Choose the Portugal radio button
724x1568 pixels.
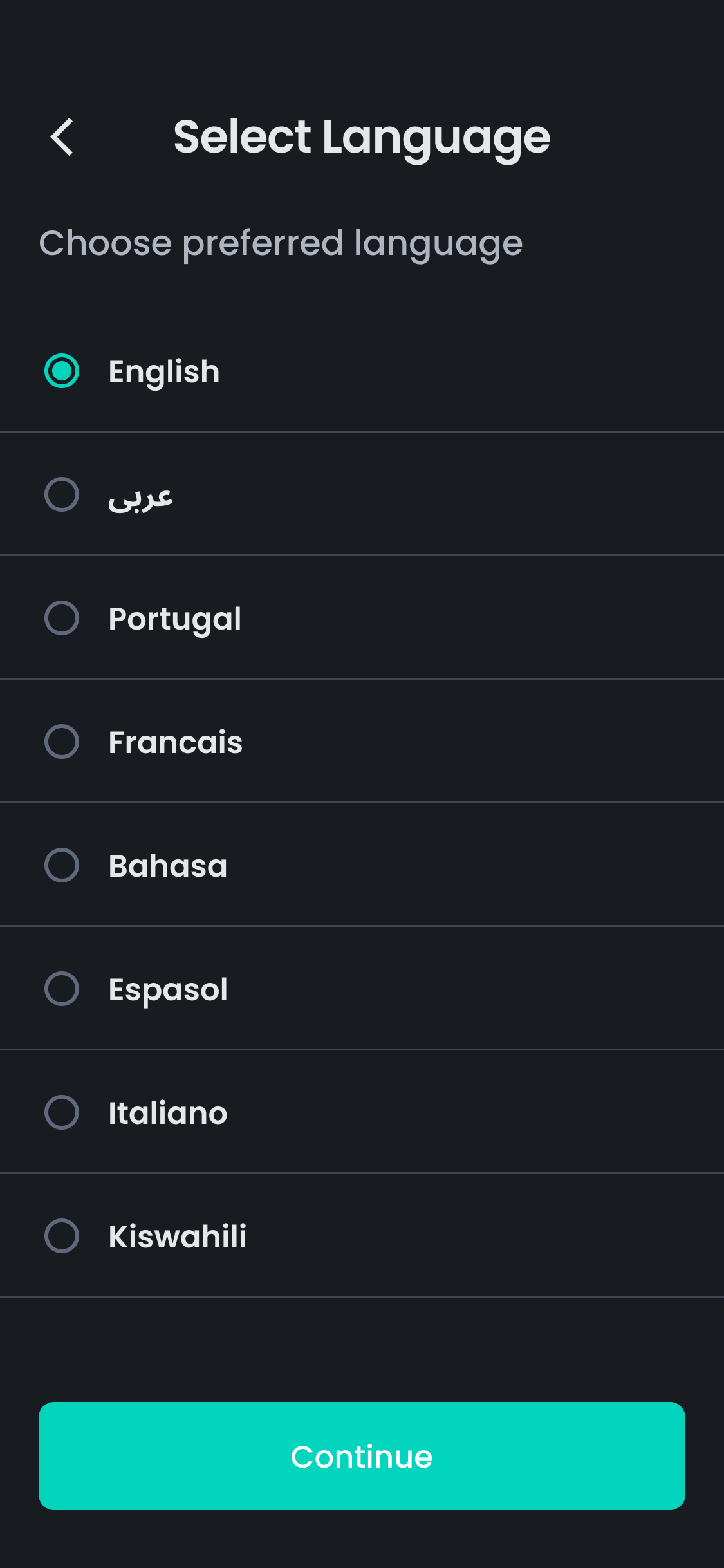[x=62, y=618]
